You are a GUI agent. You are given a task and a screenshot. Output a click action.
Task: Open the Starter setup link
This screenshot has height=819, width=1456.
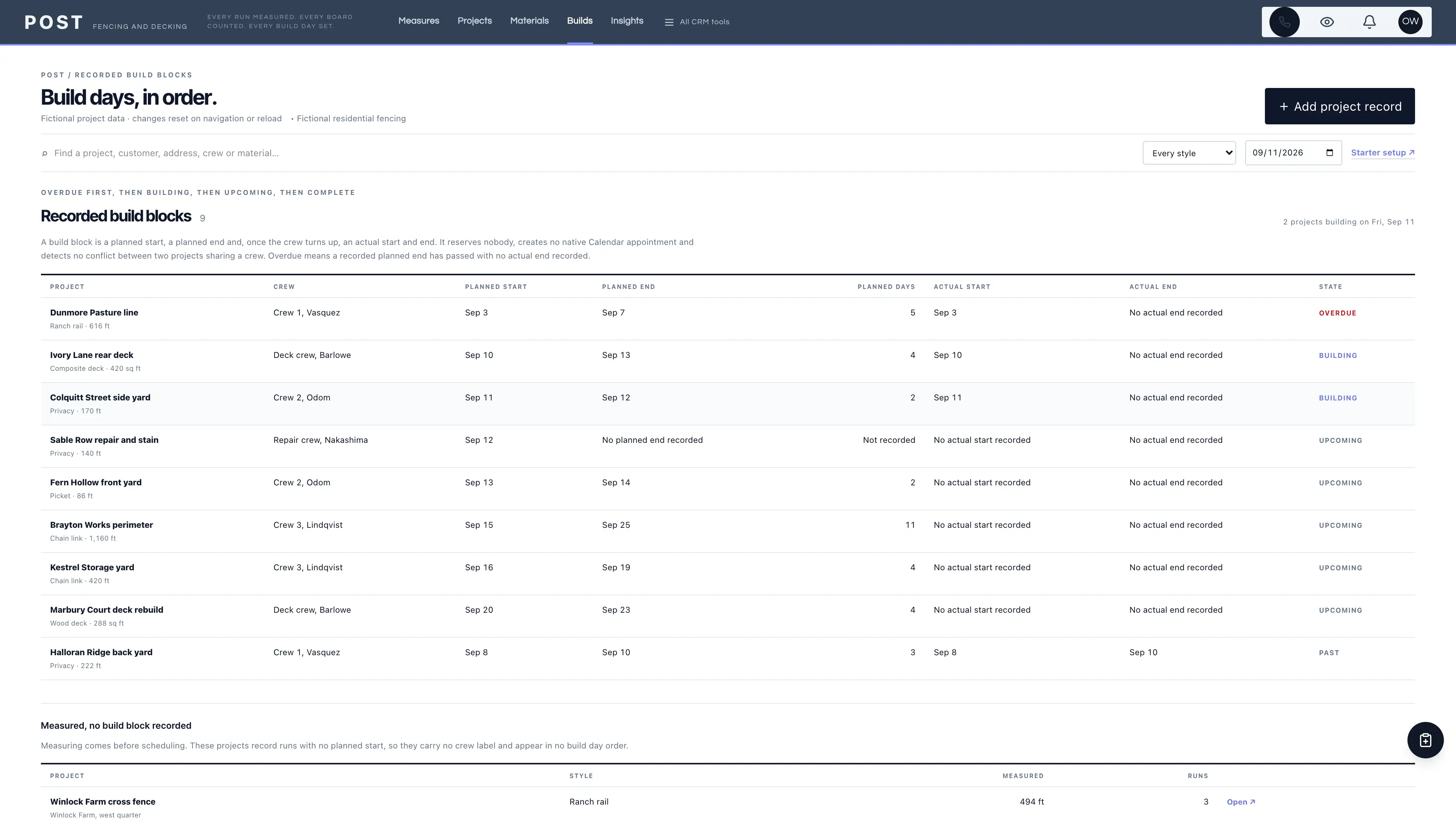[x=1382, y=152]
